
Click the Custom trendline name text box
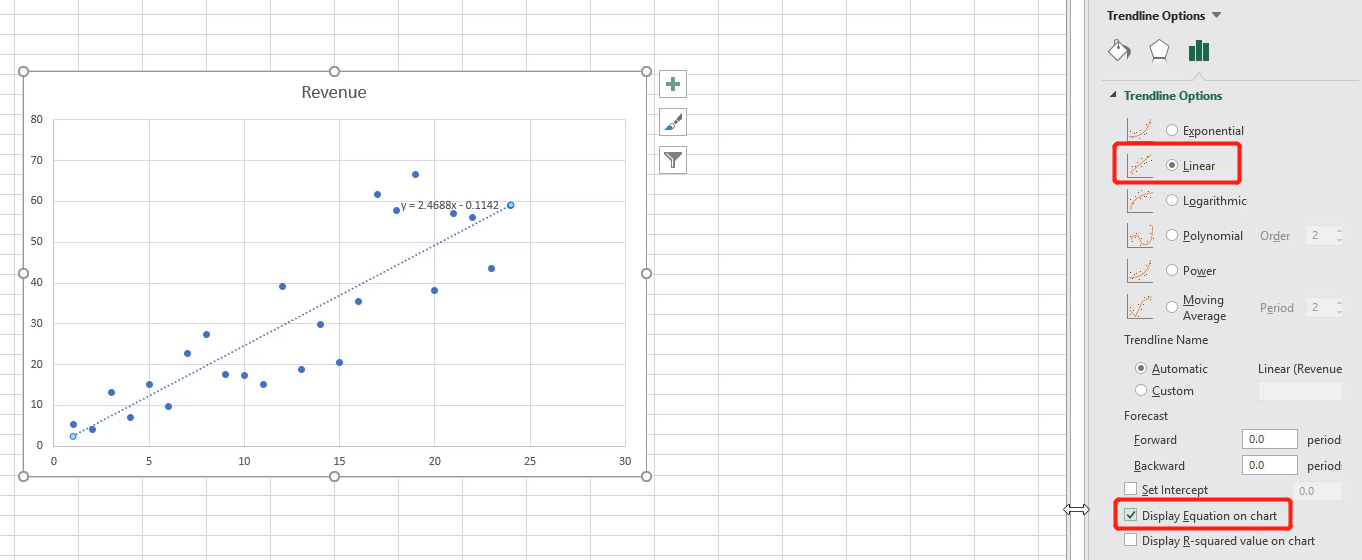click(1300, 391)
